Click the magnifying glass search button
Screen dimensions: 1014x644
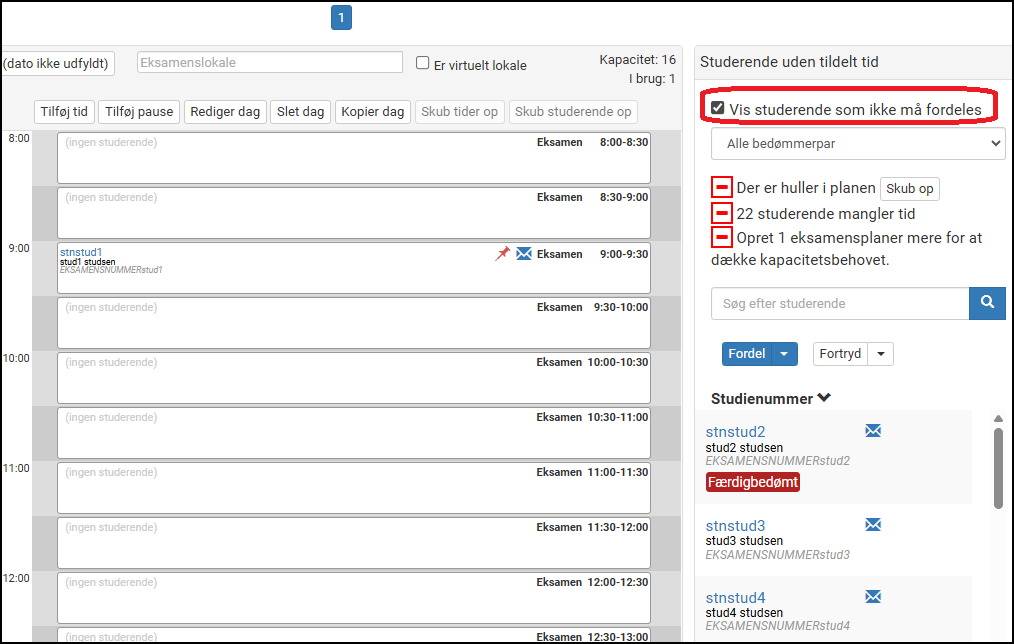click(x=987, y=303)
